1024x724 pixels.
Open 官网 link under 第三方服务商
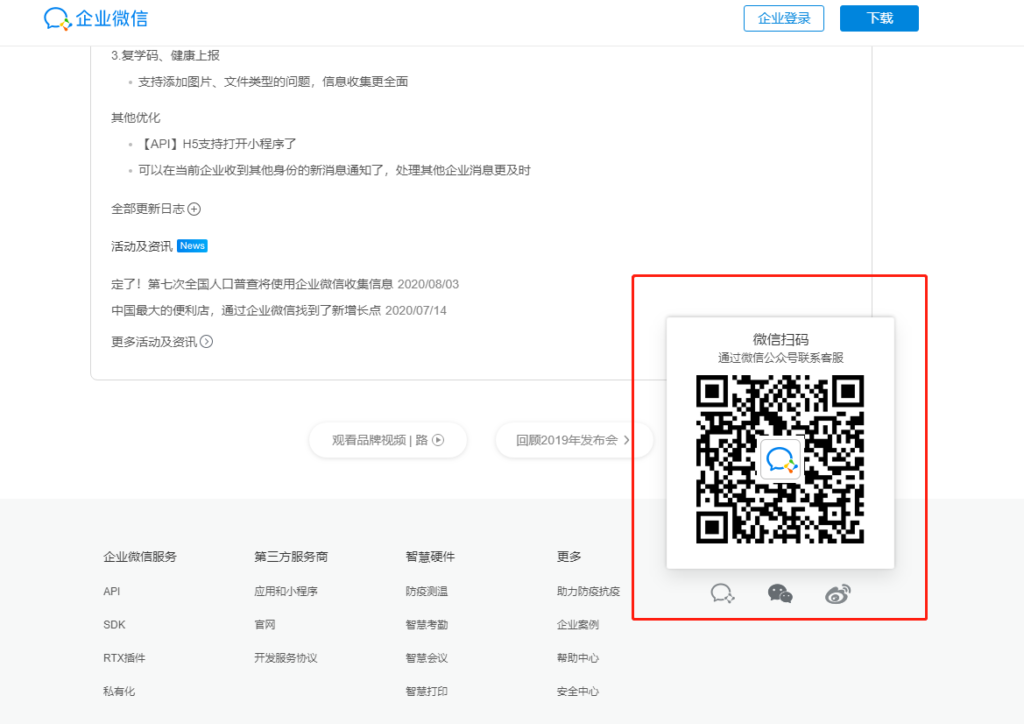(x=264, y=625)
